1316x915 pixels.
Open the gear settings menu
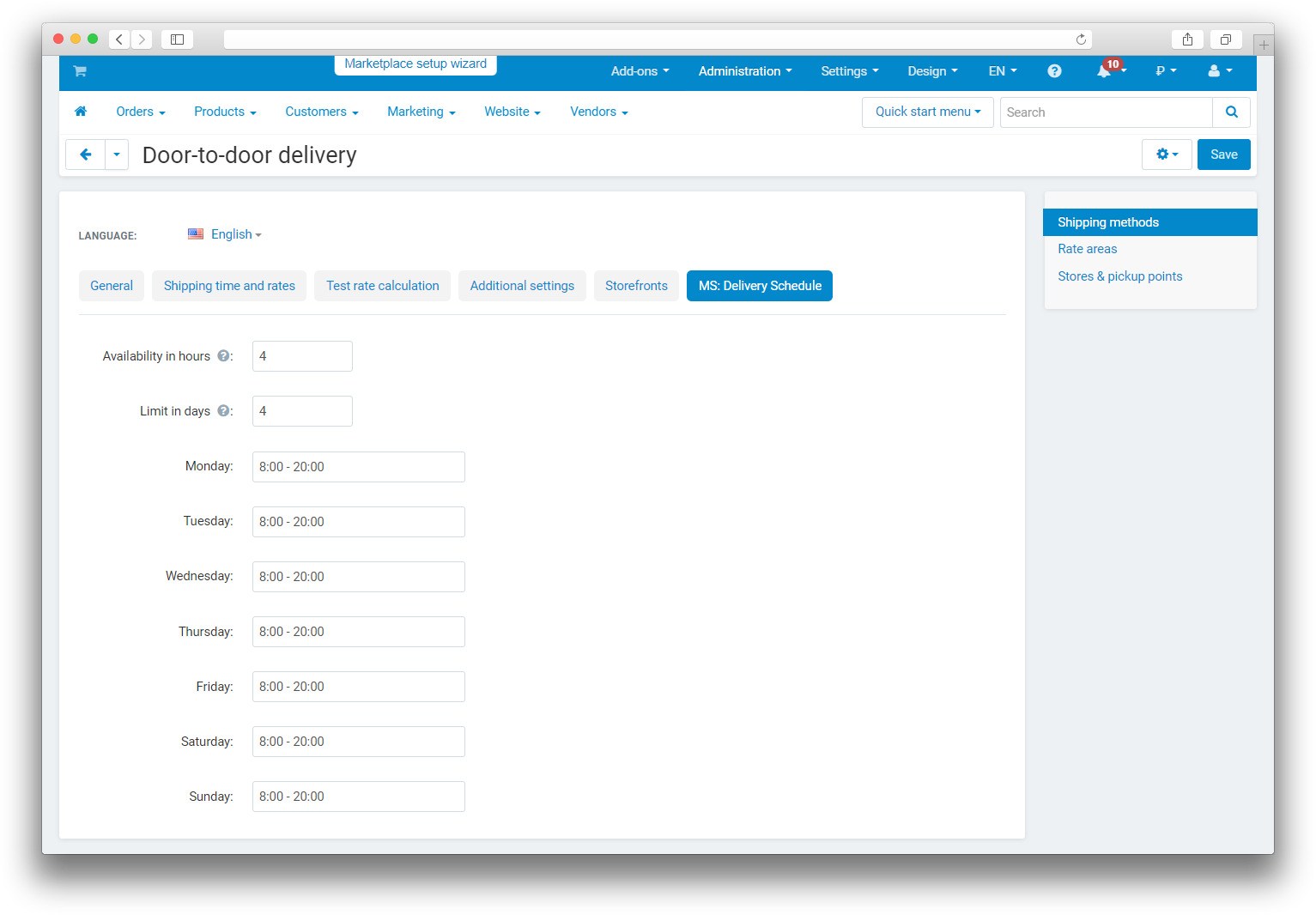coord(1166,155)
